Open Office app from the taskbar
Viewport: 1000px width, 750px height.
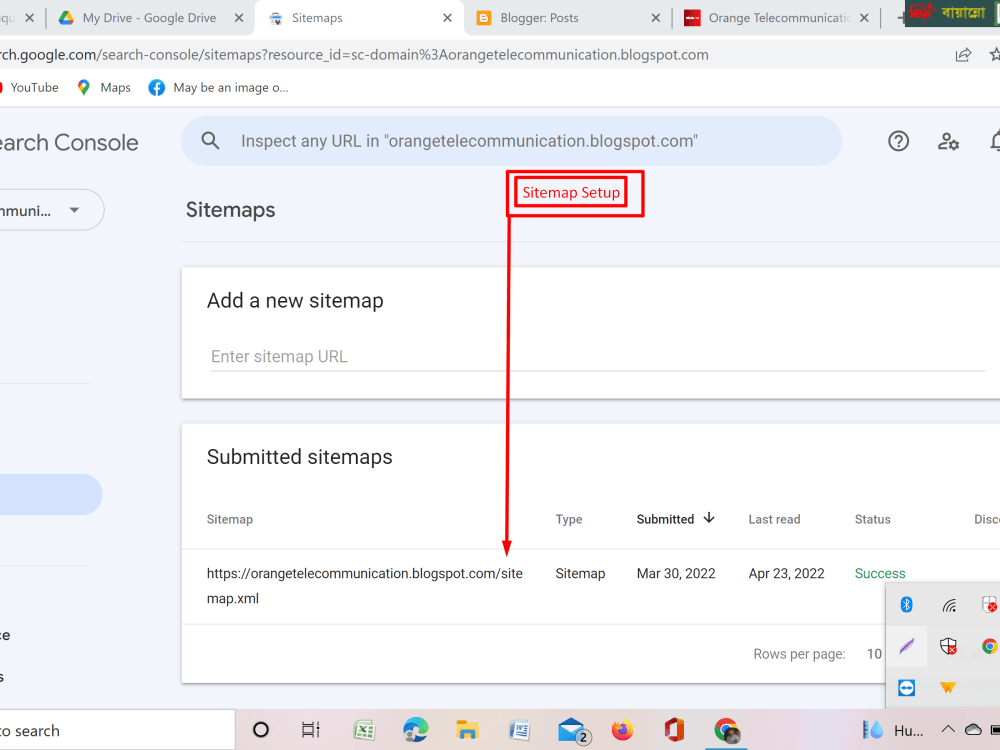coord(674,730)
